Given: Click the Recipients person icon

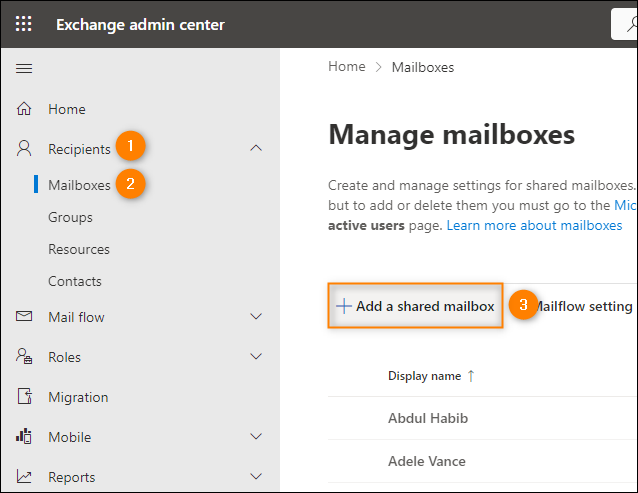Looking at the screenshot, I should coord(24,148).
